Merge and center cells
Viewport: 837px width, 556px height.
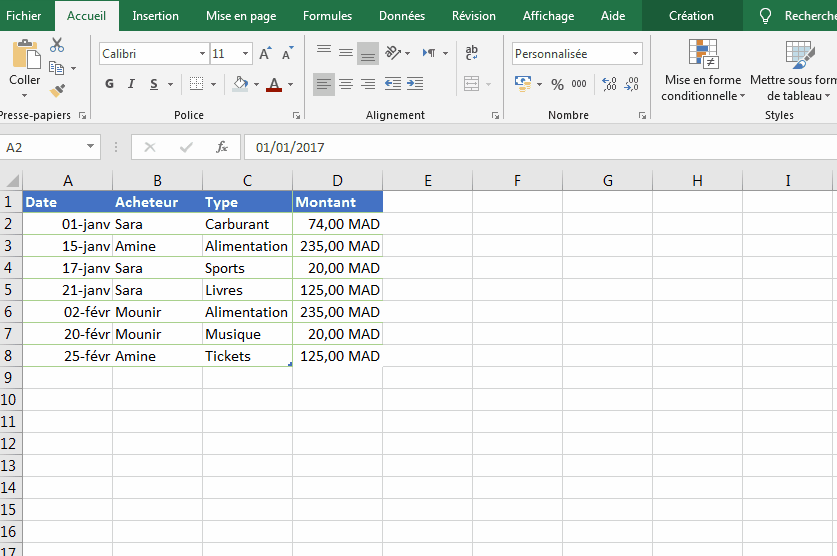pyautogui.click(x=471, y=84)
